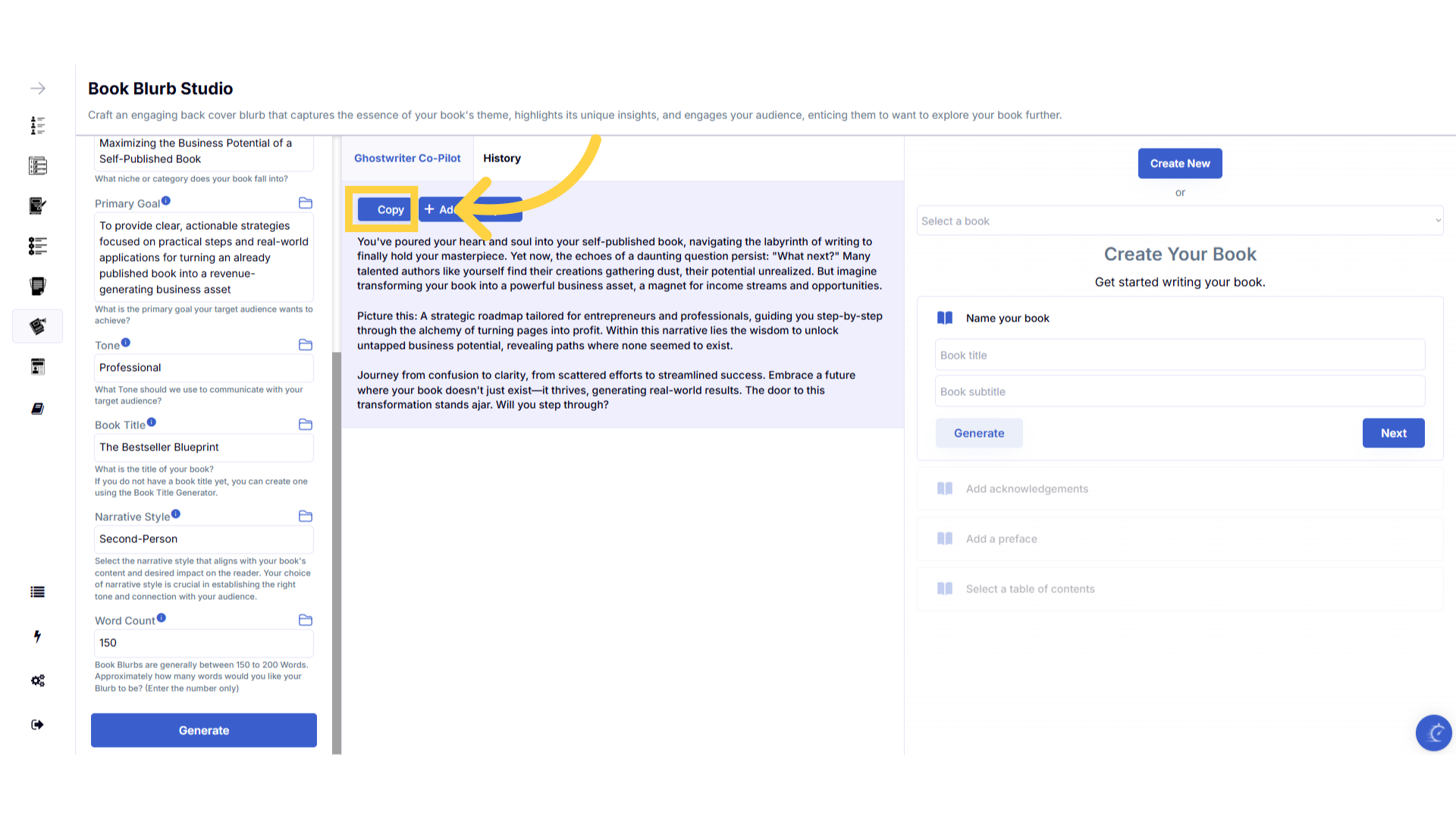
Task: Select the Ghostwriter Co-Pilot tab
Action: (x=407, y=158)
